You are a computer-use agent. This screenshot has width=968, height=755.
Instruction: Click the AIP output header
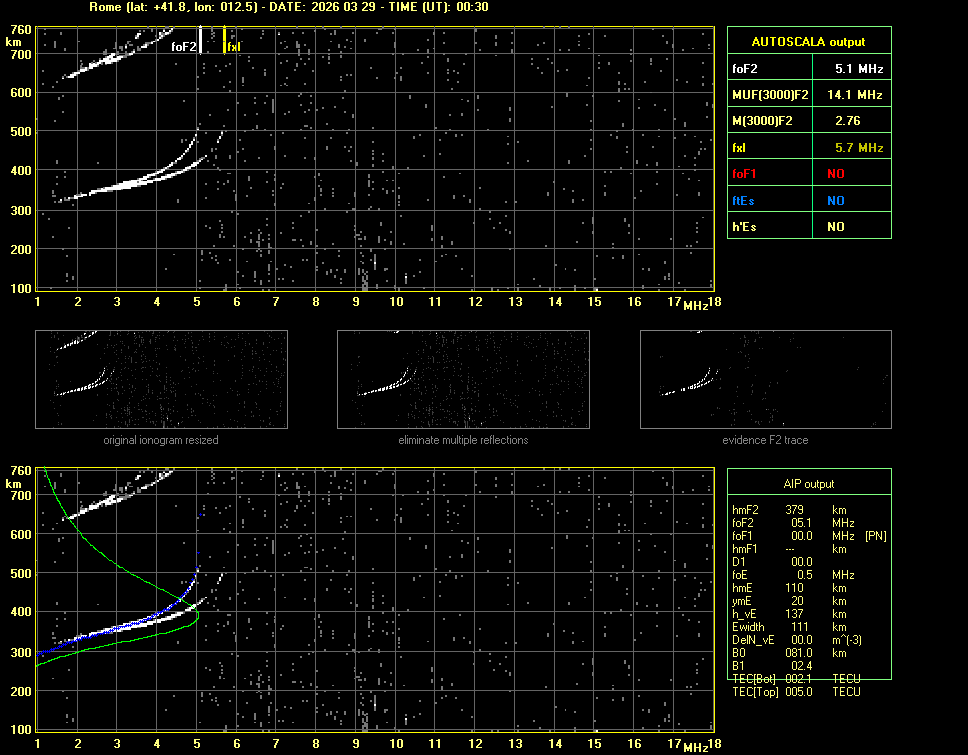click(808, 484)
